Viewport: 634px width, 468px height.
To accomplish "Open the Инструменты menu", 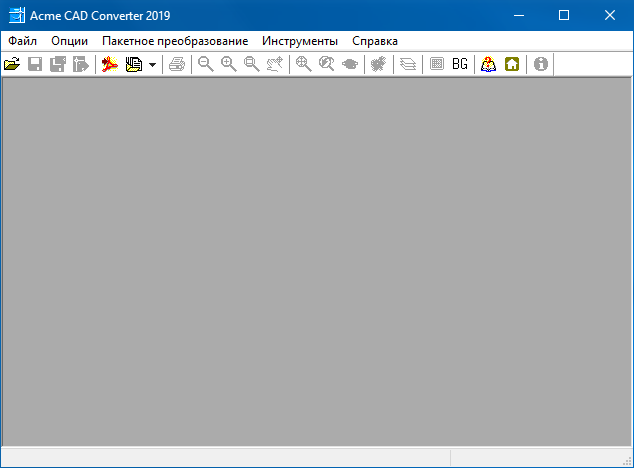I will pos(300,41).
